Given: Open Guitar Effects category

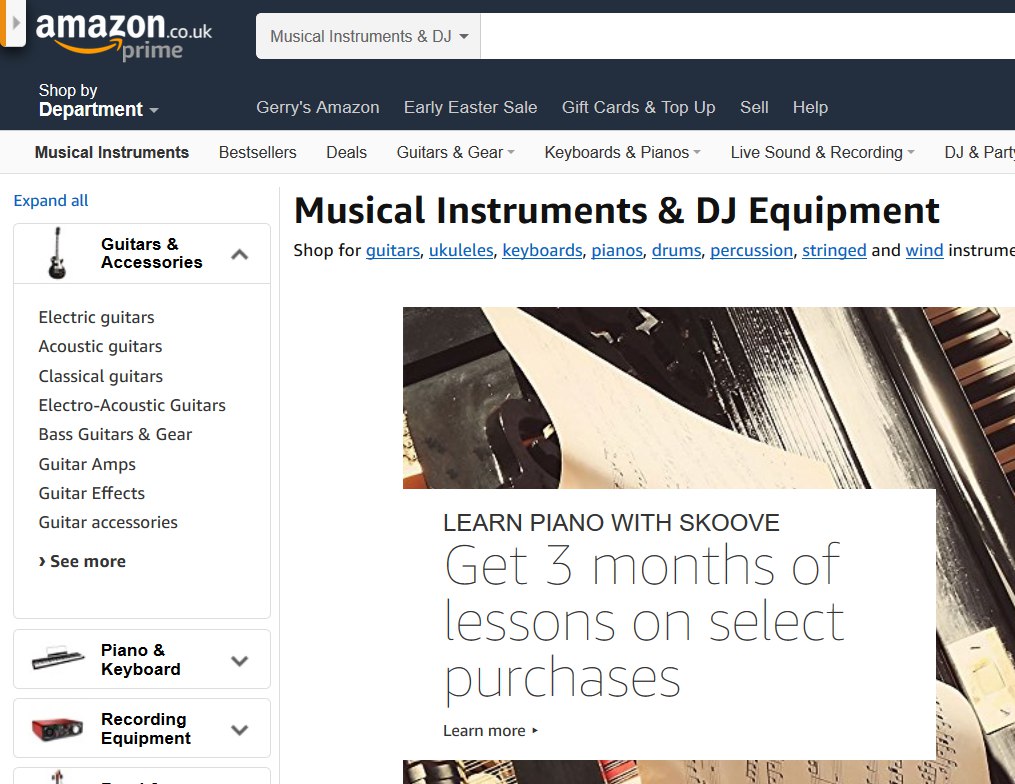Looking at the screenshot, I should tap(91, 493).
